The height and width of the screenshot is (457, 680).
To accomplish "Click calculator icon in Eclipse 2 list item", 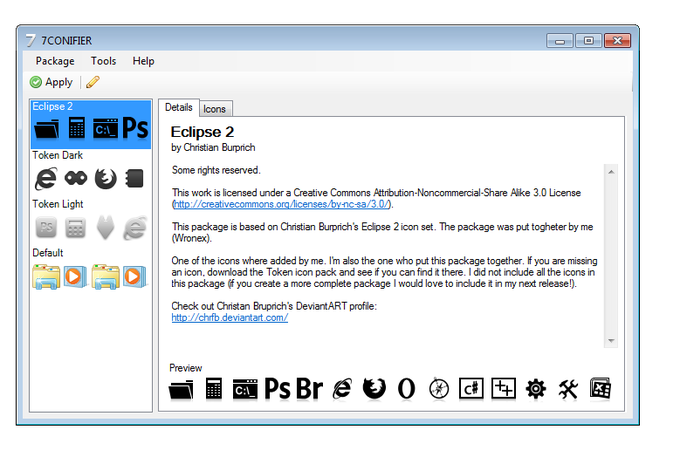I will coord(77,129).
